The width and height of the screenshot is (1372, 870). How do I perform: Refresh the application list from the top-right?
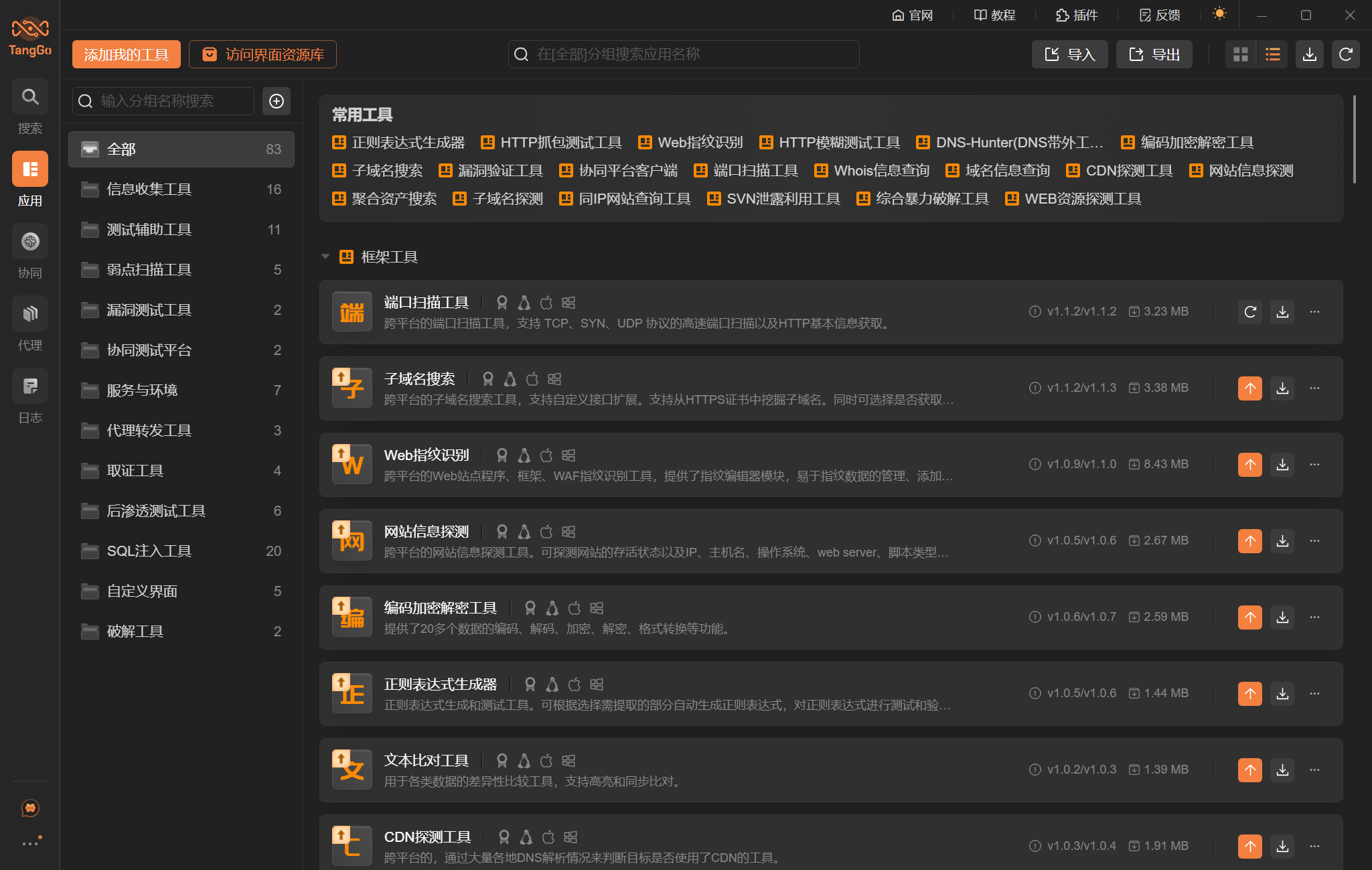(x=1346, y=54)
